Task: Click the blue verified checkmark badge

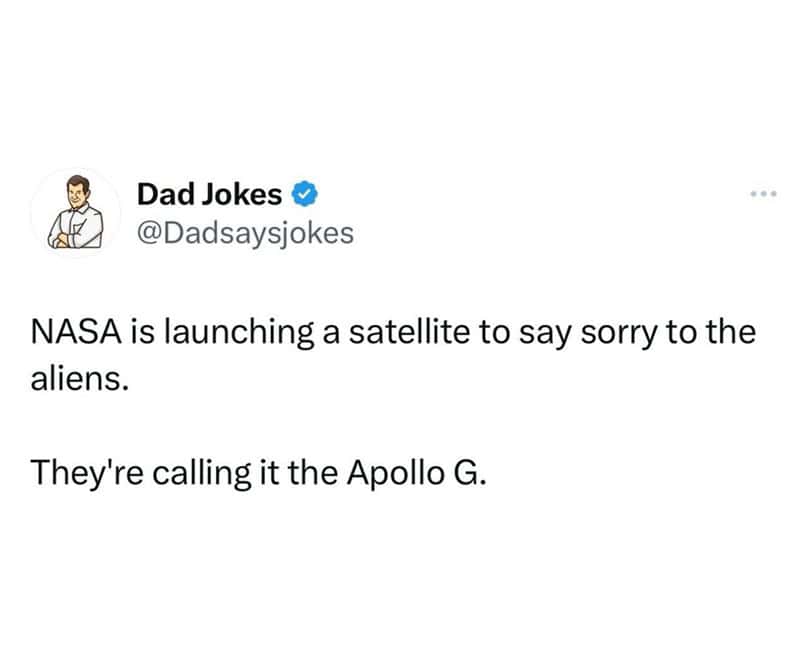Action: pos(305,194)
